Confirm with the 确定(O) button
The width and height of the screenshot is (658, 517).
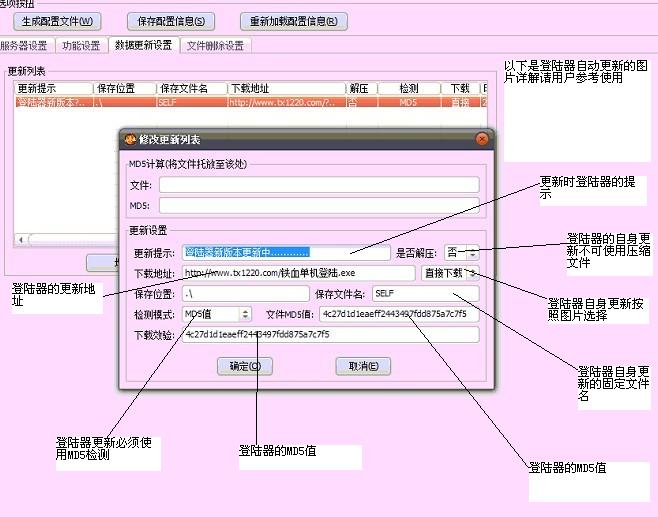tap(245, 366)
